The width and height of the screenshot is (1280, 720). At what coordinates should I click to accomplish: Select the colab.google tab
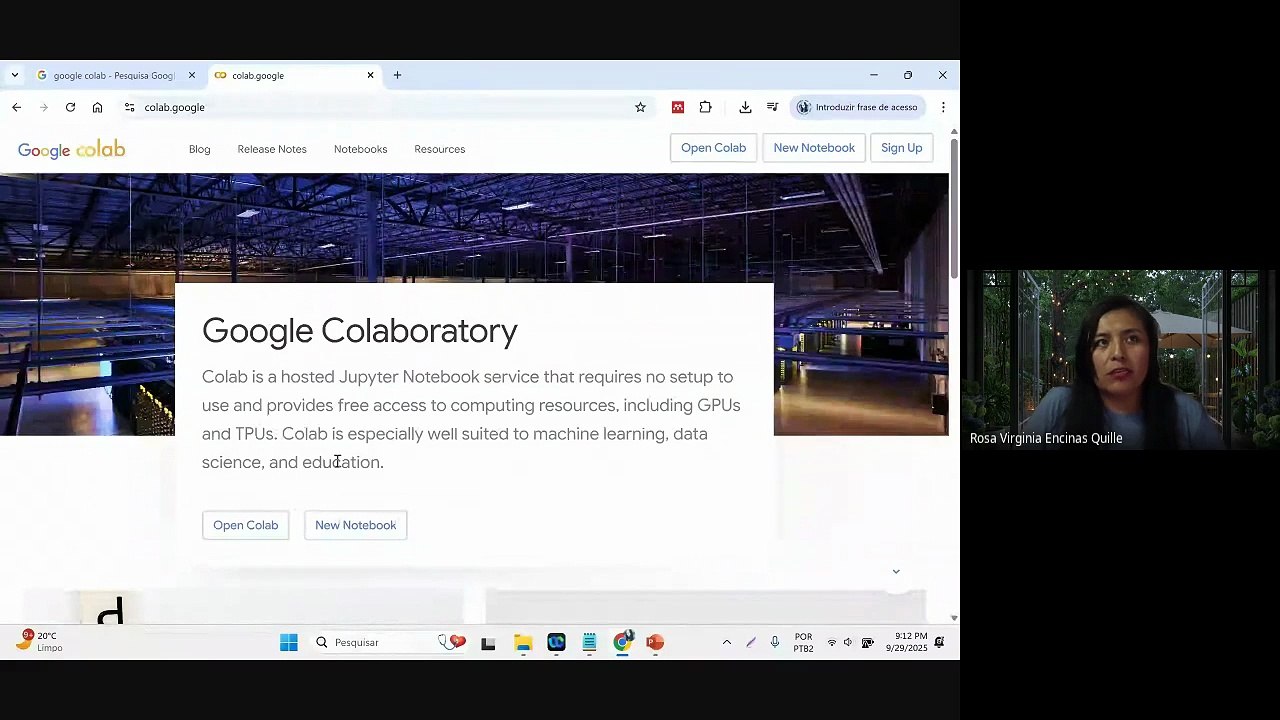(294, 75)
